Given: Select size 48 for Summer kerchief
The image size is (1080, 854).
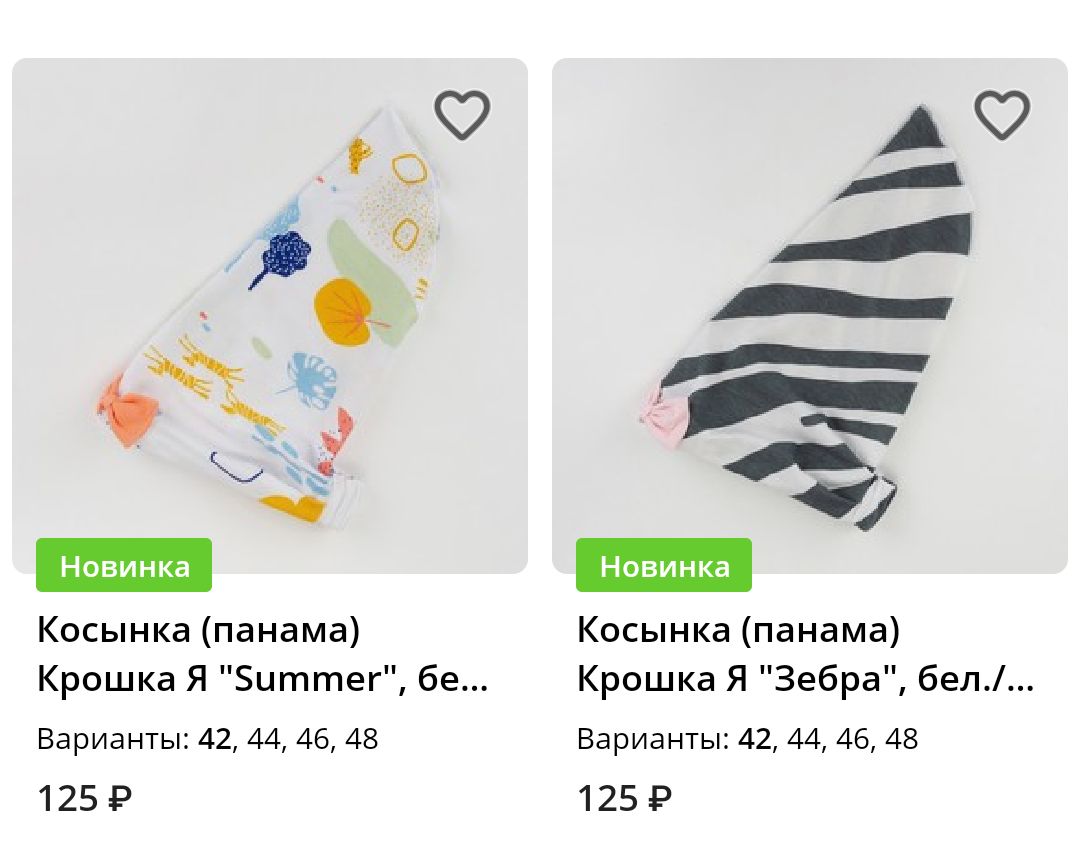Looking at the screenshot, I should click(362, 739).
